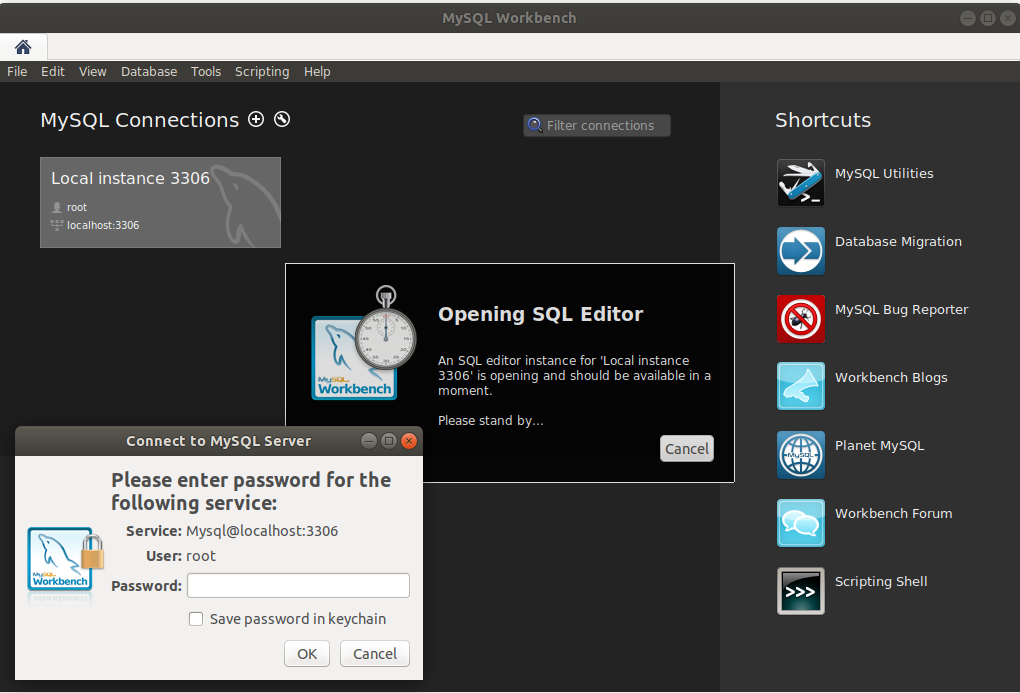Image resolution: width=1020 pixels, height=693 pixels.
Task: Open Workbench Forum chat bubble icon
Action: [x=801, y=523]
